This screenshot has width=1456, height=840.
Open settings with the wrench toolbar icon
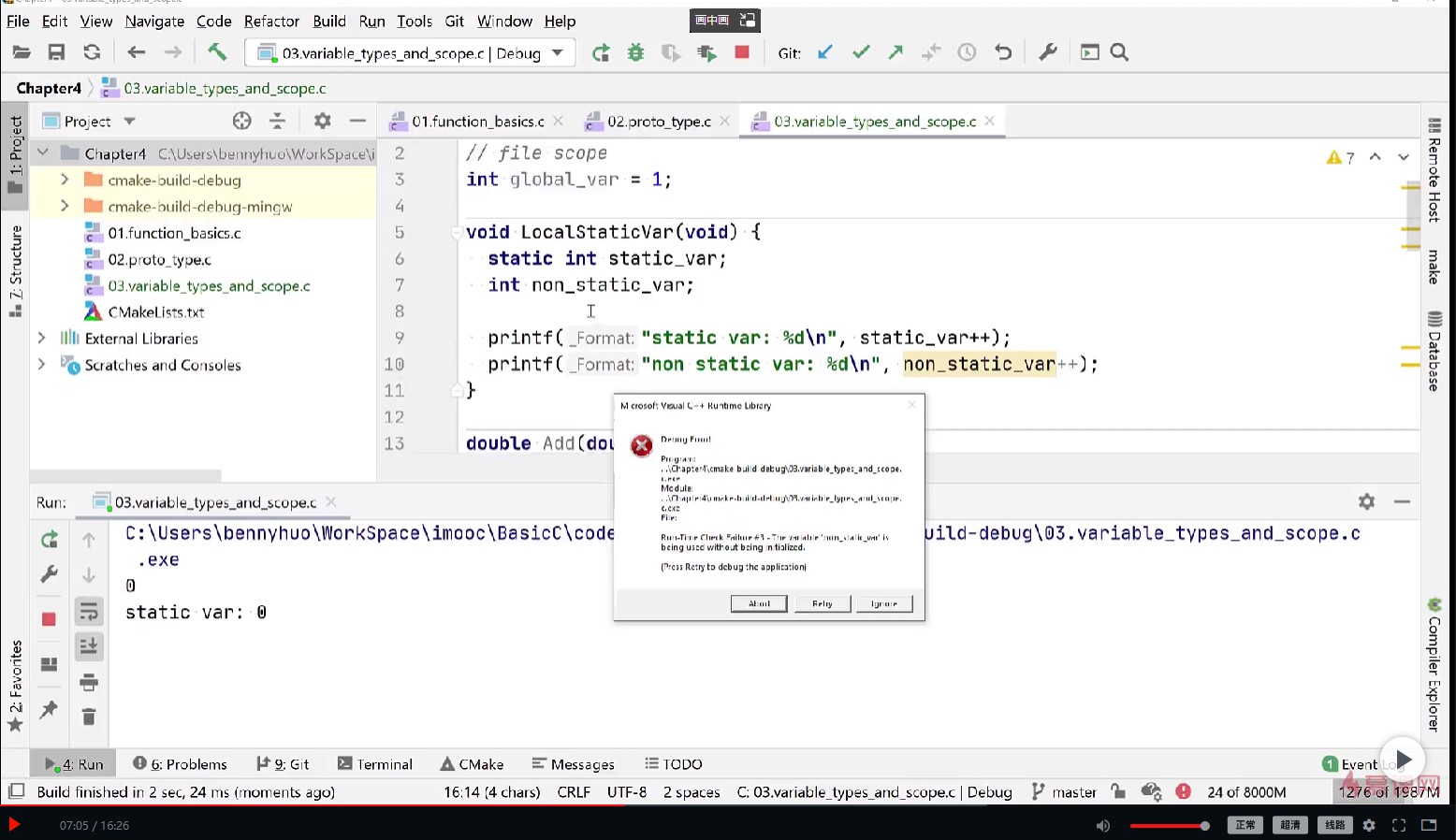pyautogui.click(x=1048, y=52)
